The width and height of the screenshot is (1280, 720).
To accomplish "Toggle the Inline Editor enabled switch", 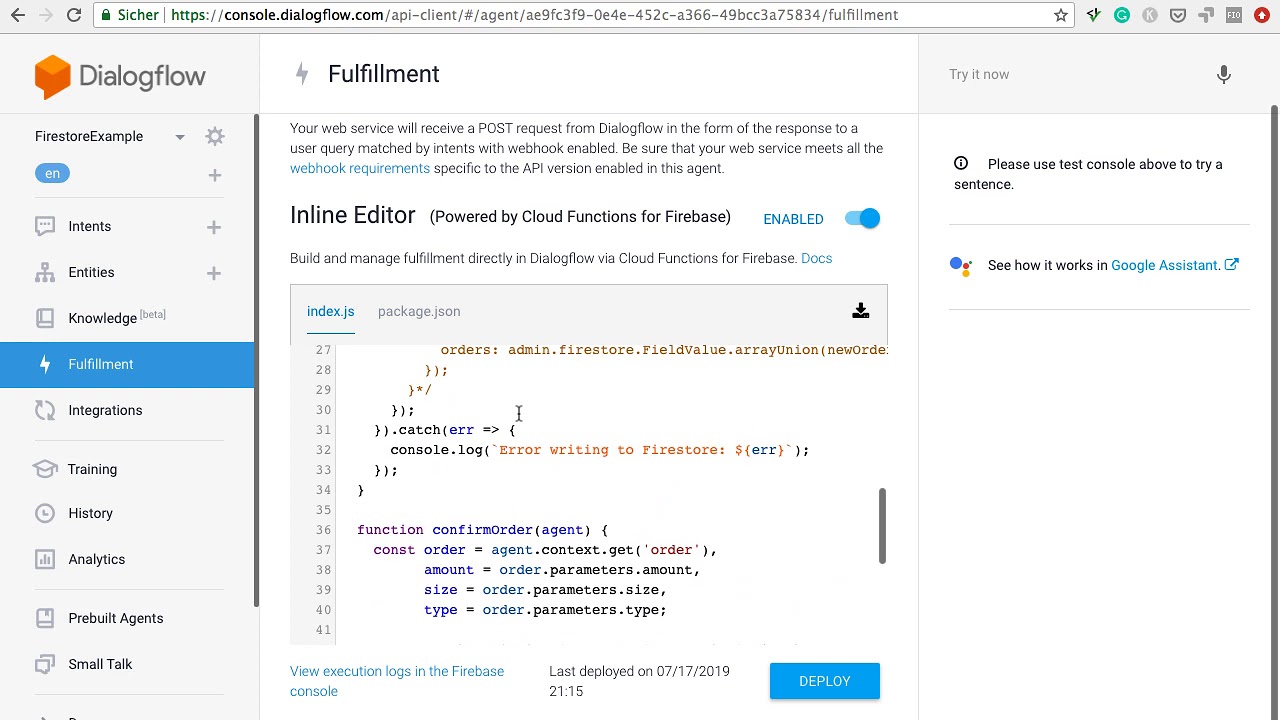I will tap(862, 218).
